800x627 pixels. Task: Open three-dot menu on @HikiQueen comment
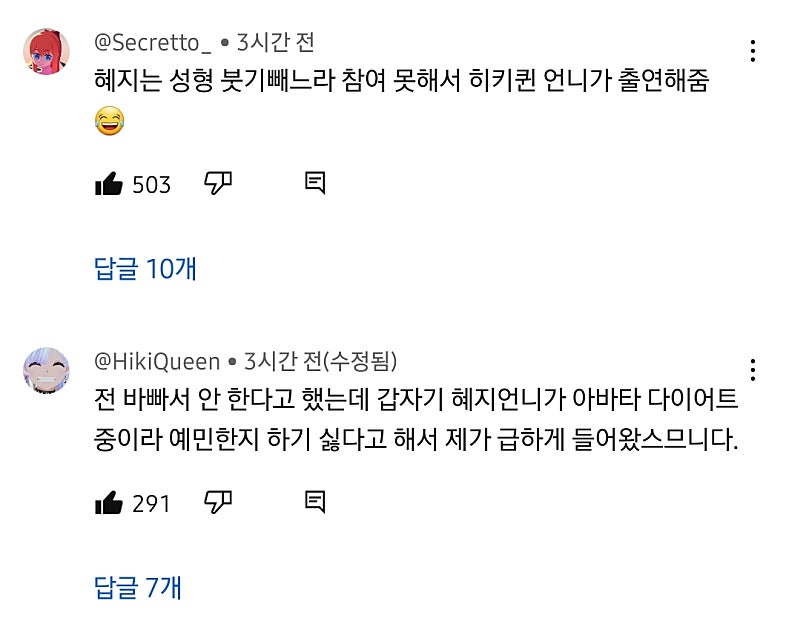pyautogui.click(x=753, y=370)
